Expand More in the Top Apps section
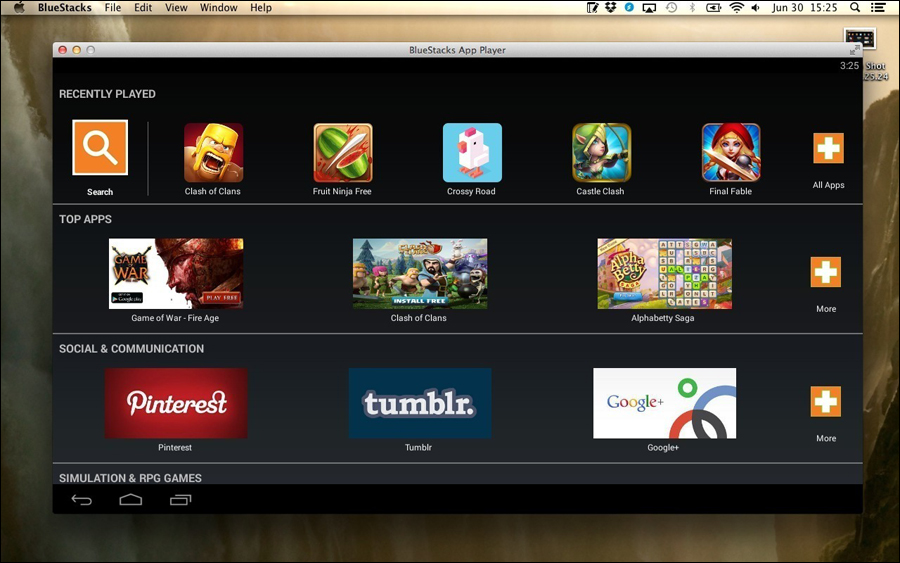Screen dimensions: 900x563 (826, 273)
